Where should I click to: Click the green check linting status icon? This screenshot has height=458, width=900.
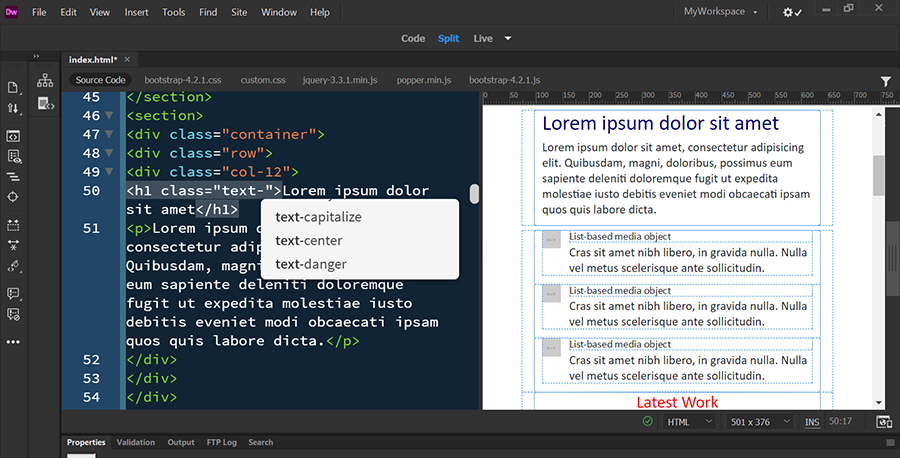coord(647,421)
